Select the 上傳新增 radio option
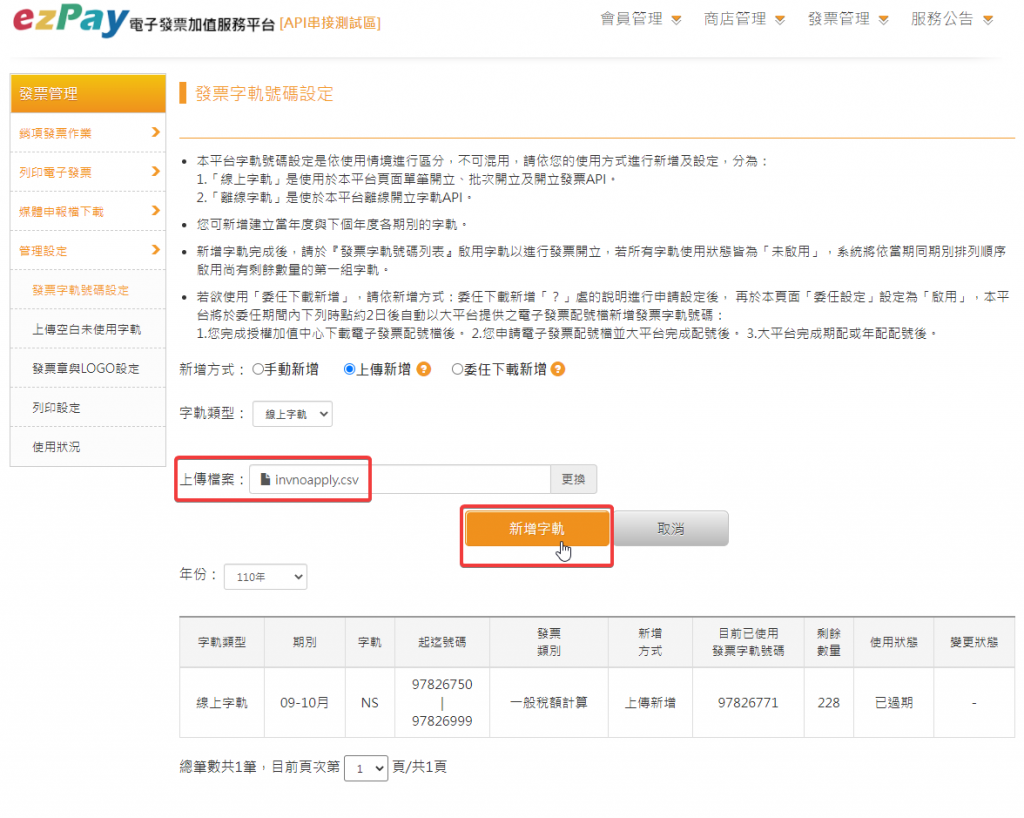The height and width of the screenshot is (818, 1024). point(349,369)
